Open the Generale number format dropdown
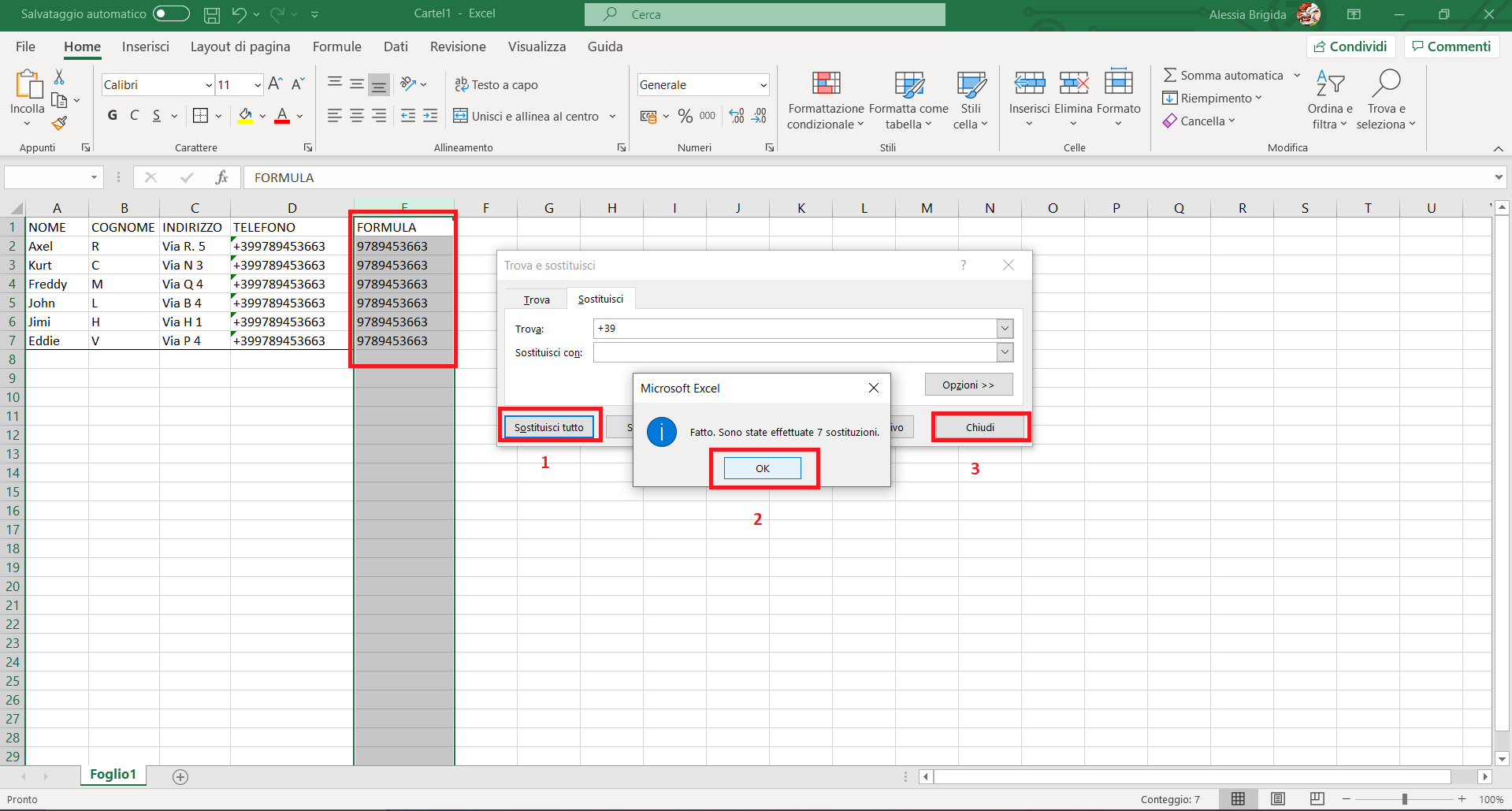 (763, 85)
